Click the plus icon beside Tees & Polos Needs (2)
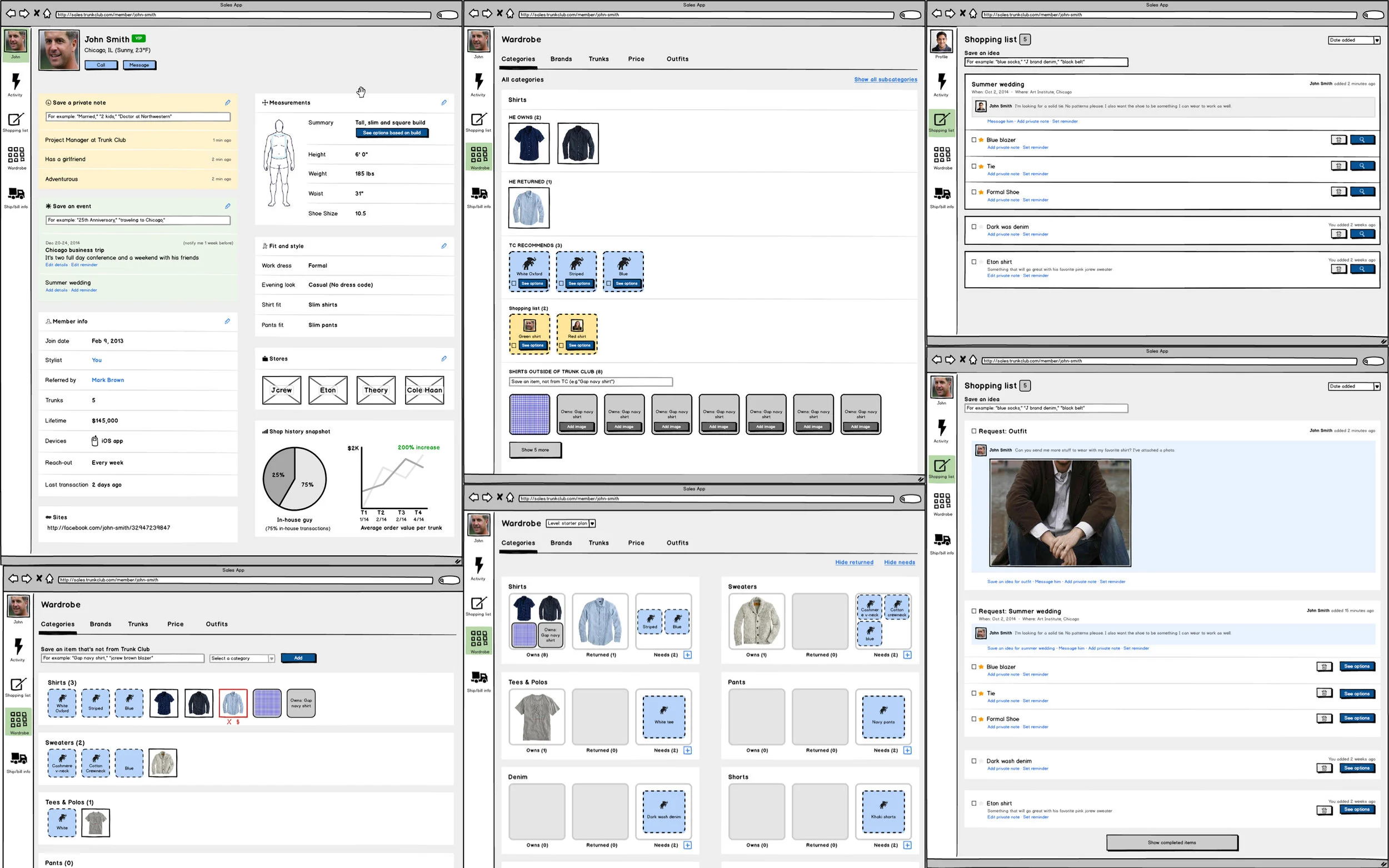The image size is (1389, 868). (x=687, y=750)
